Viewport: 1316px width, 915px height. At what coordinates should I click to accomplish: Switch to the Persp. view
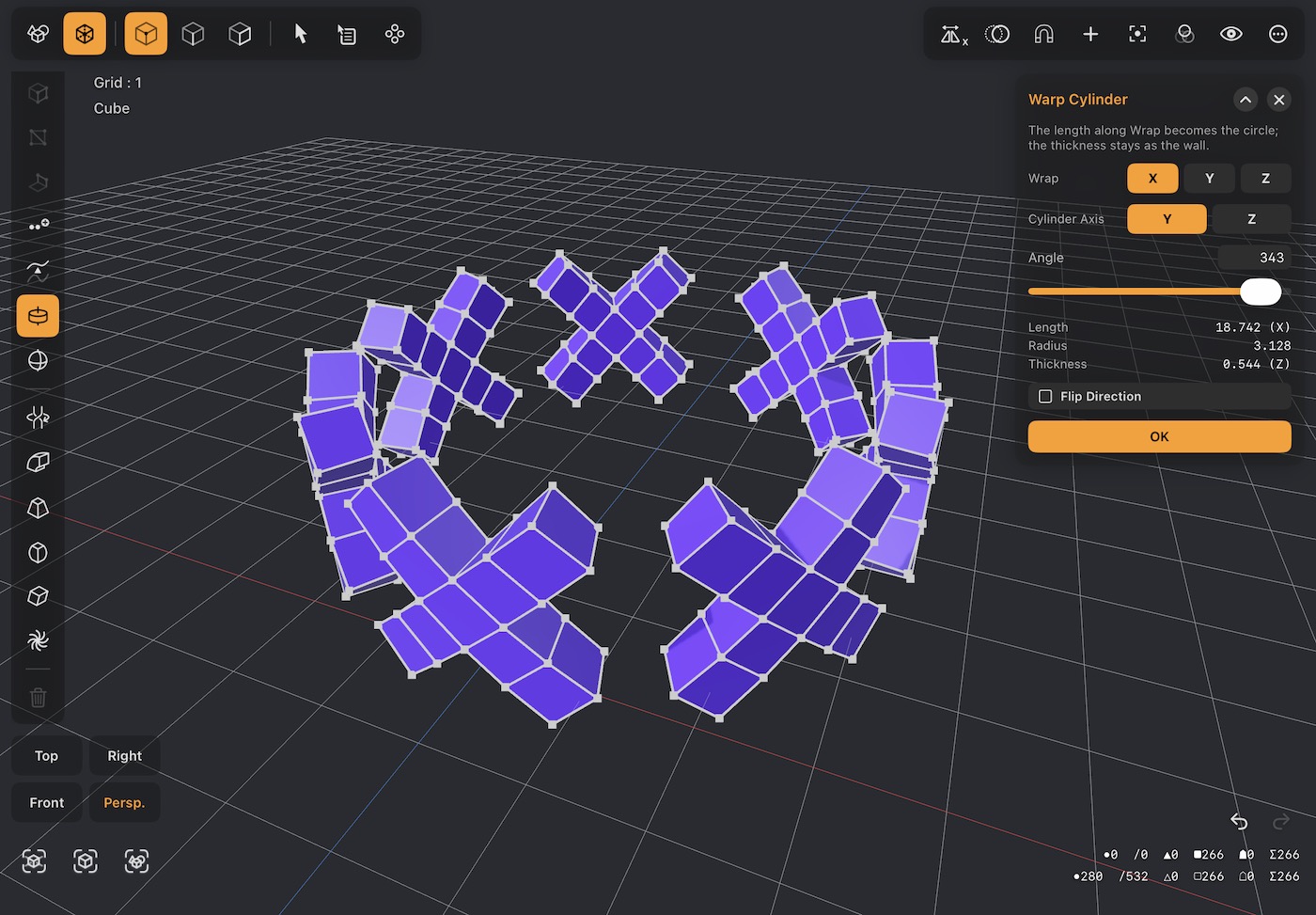tap(124, 803)
